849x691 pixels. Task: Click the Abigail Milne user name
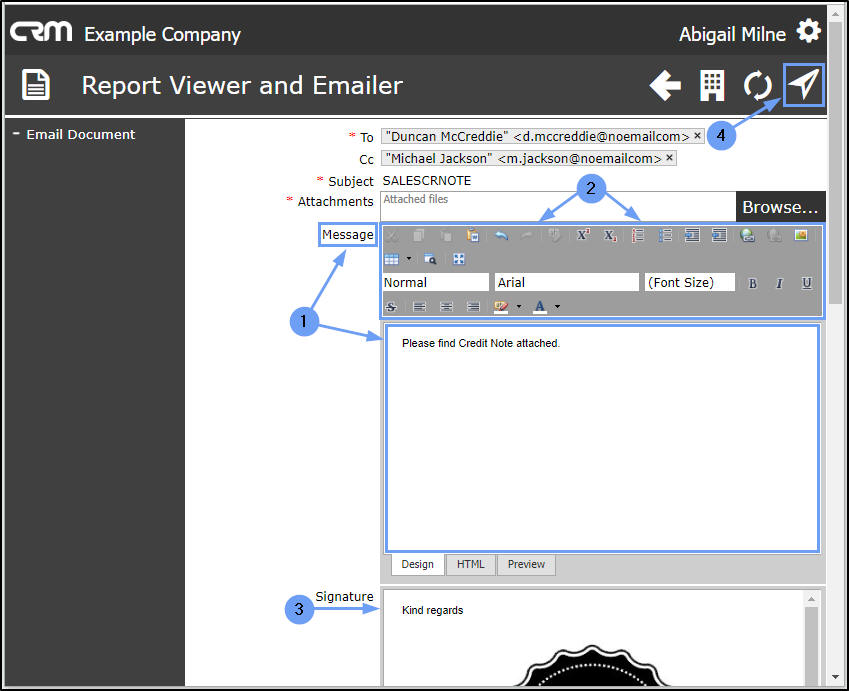tap(732, 34)
